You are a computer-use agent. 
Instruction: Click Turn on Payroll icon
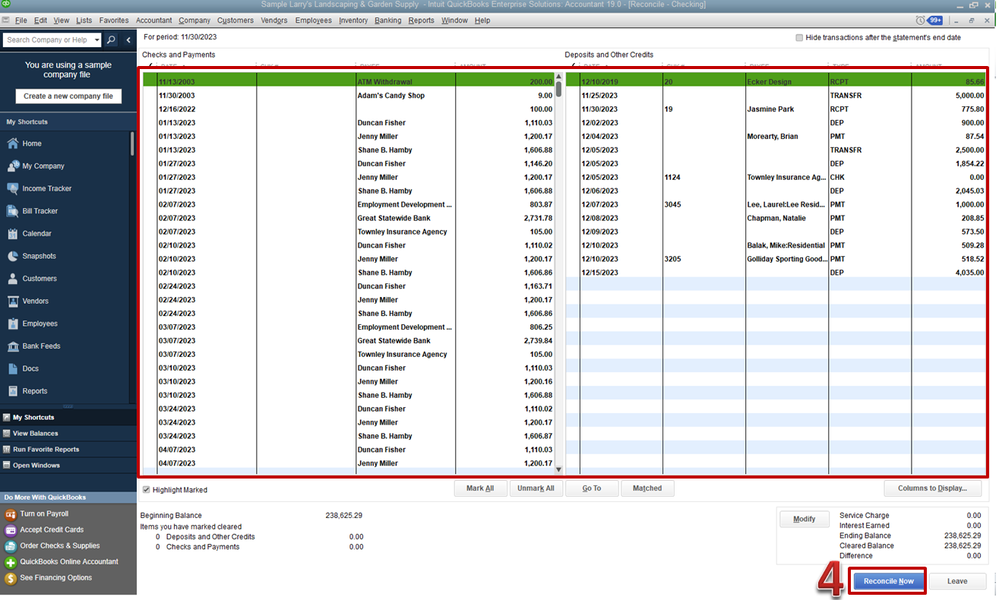10,514
